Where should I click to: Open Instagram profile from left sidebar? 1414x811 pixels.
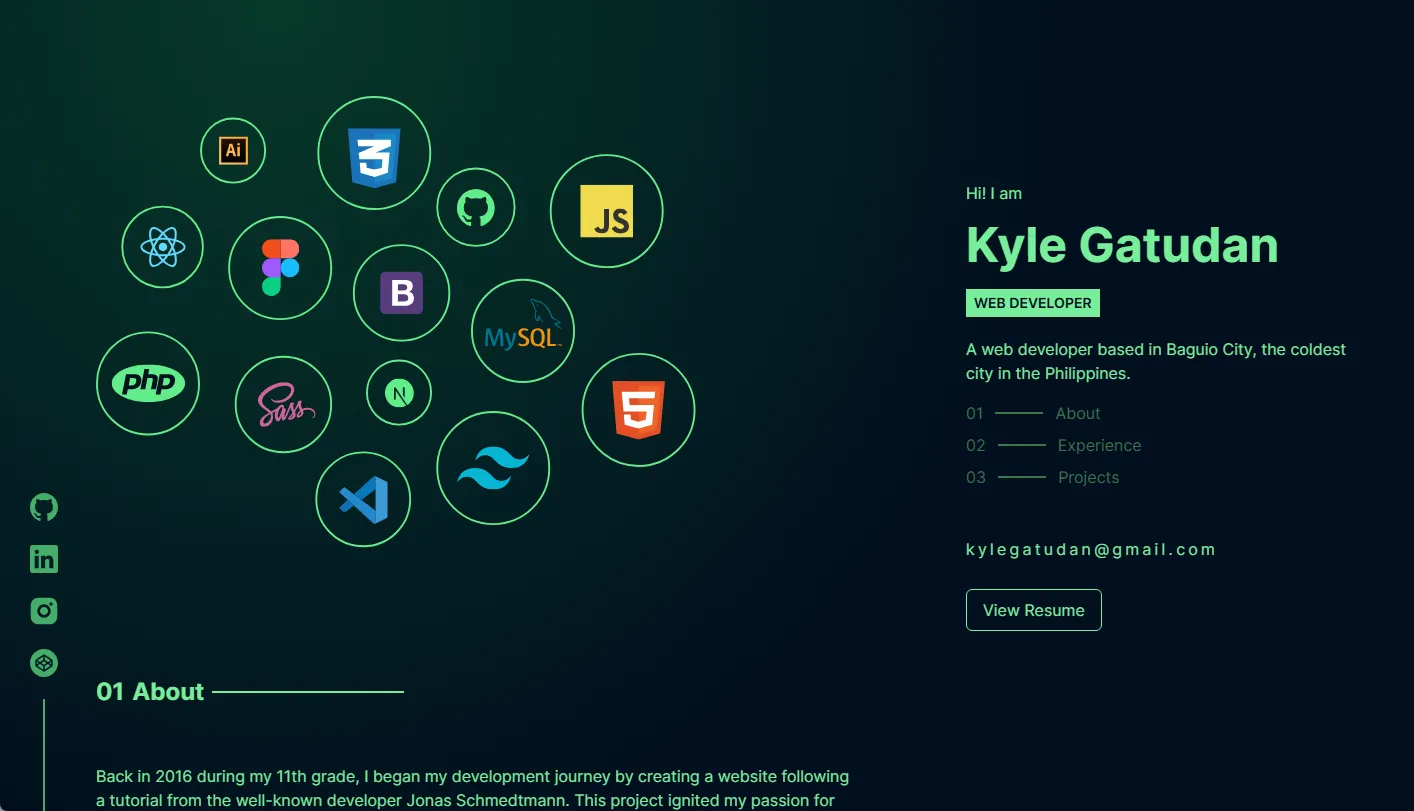tap(44, 611)
